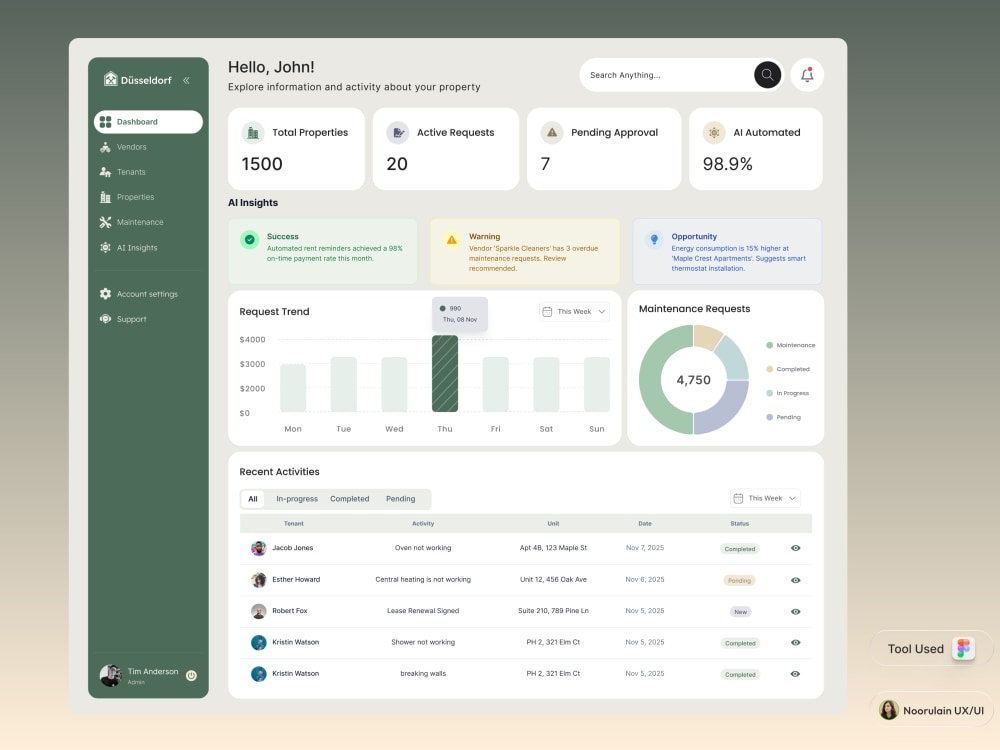
Task: Open Recent Activities This Week dropdown
Action: [765, 498]
